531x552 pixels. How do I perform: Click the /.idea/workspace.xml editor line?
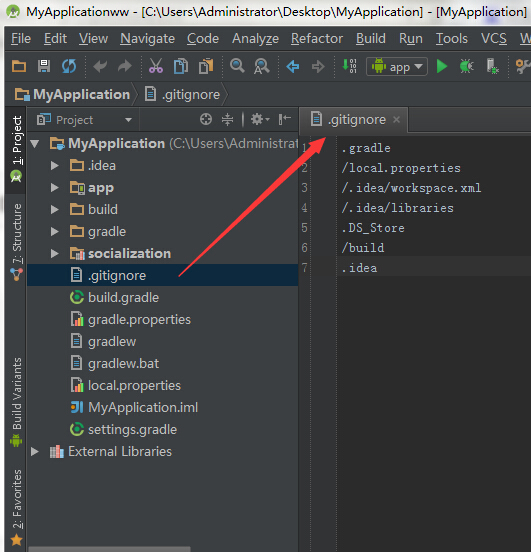(x=411, y=188)
